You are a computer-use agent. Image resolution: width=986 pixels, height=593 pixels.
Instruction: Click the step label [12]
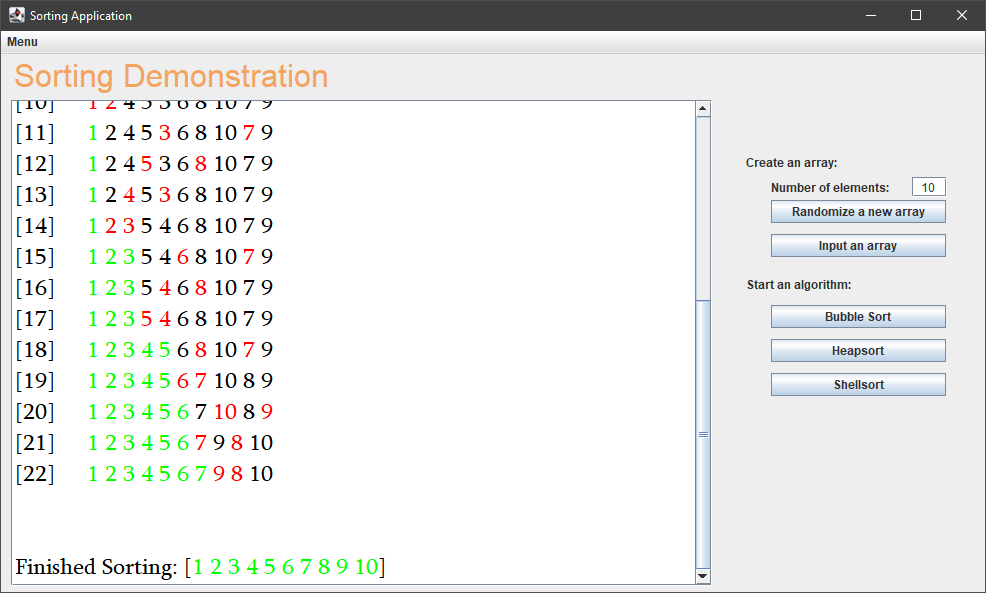(35, 164)
